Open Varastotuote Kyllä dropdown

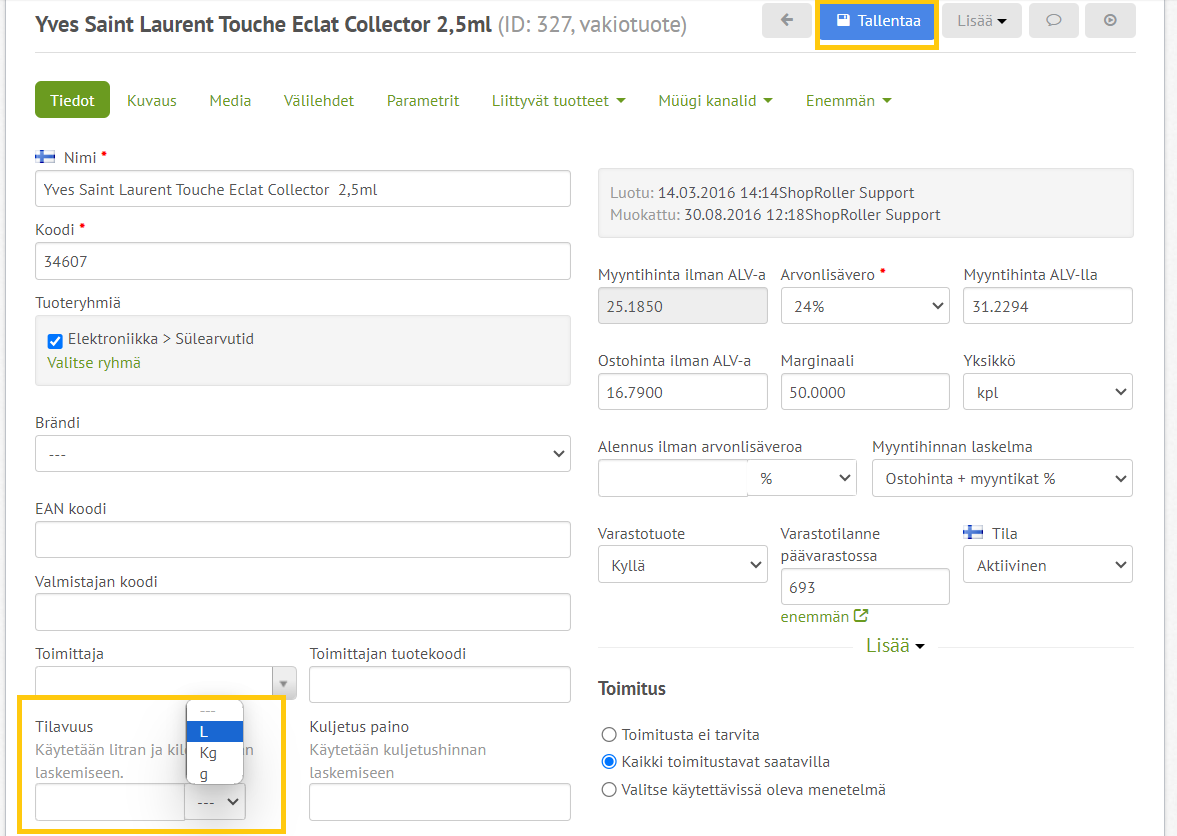tap(682, 564)
